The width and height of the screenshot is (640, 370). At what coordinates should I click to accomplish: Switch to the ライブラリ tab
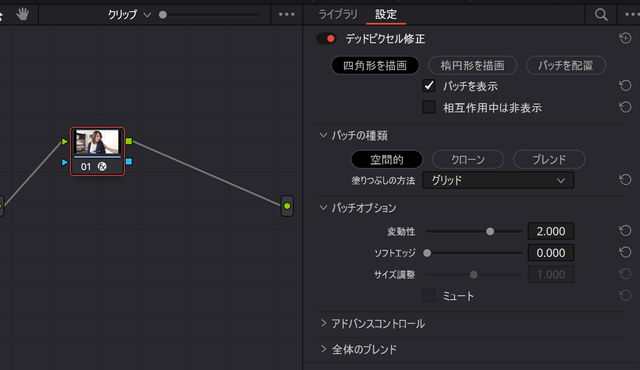click(x=338, y=15)
